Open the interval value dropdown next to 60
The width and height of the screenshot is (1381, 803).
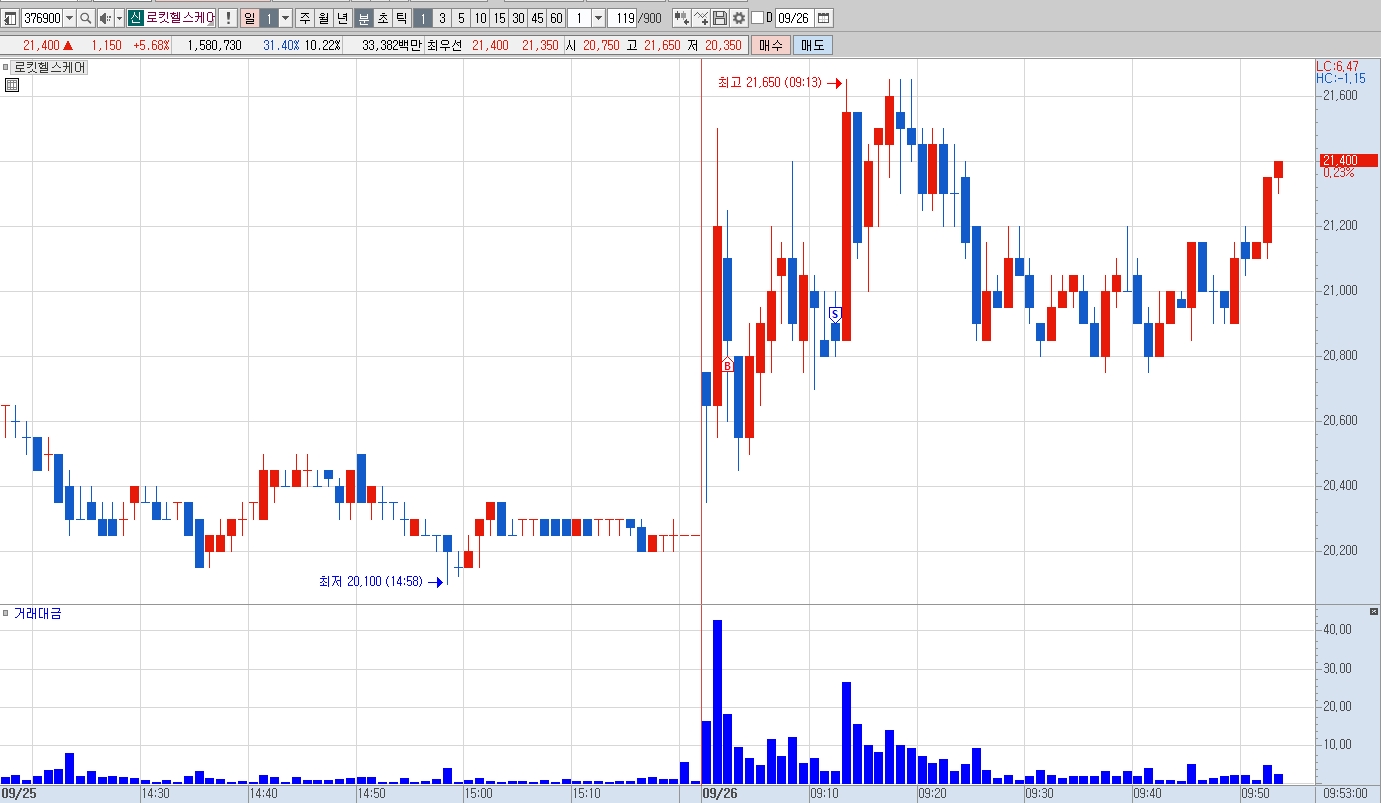(x=598, y=18)
